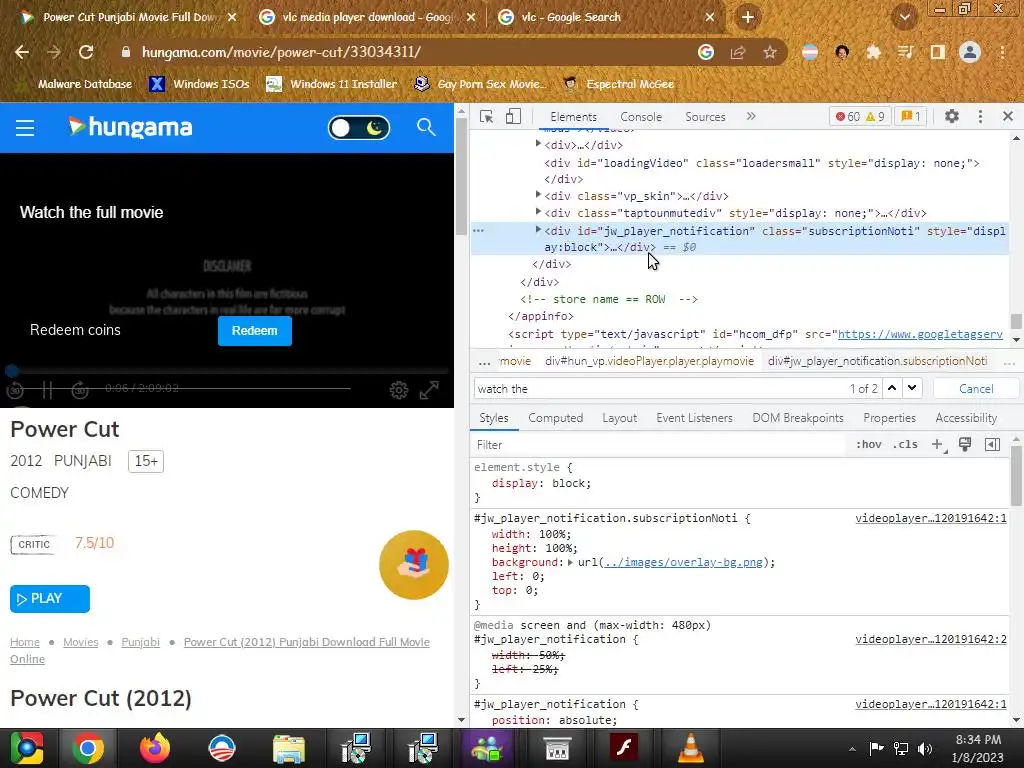Open the Home breadcrumb link

(25, 642)
